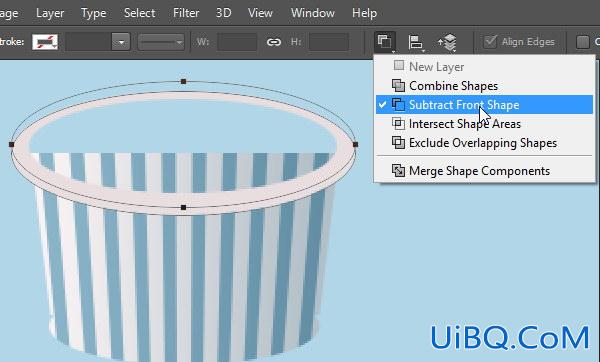The width and height of the screenshot is (600, 362).
Task: Open the Type menu
Action: (93, 13)
